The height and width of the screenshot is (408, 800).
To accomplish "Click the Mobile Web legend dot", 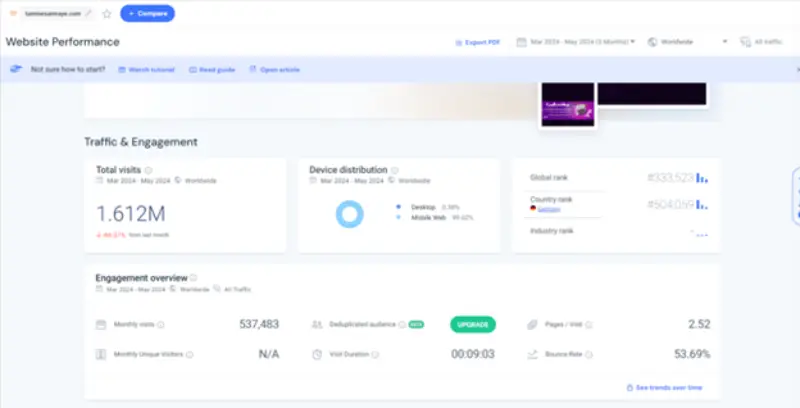I will click(398, 218).
